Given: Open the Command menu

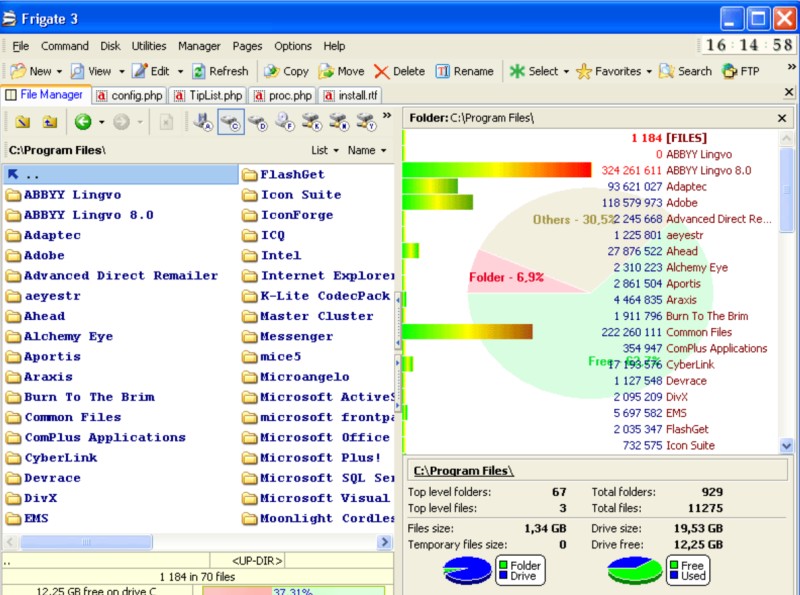Looking at the screenshot, I should click(x=65, y=46).
